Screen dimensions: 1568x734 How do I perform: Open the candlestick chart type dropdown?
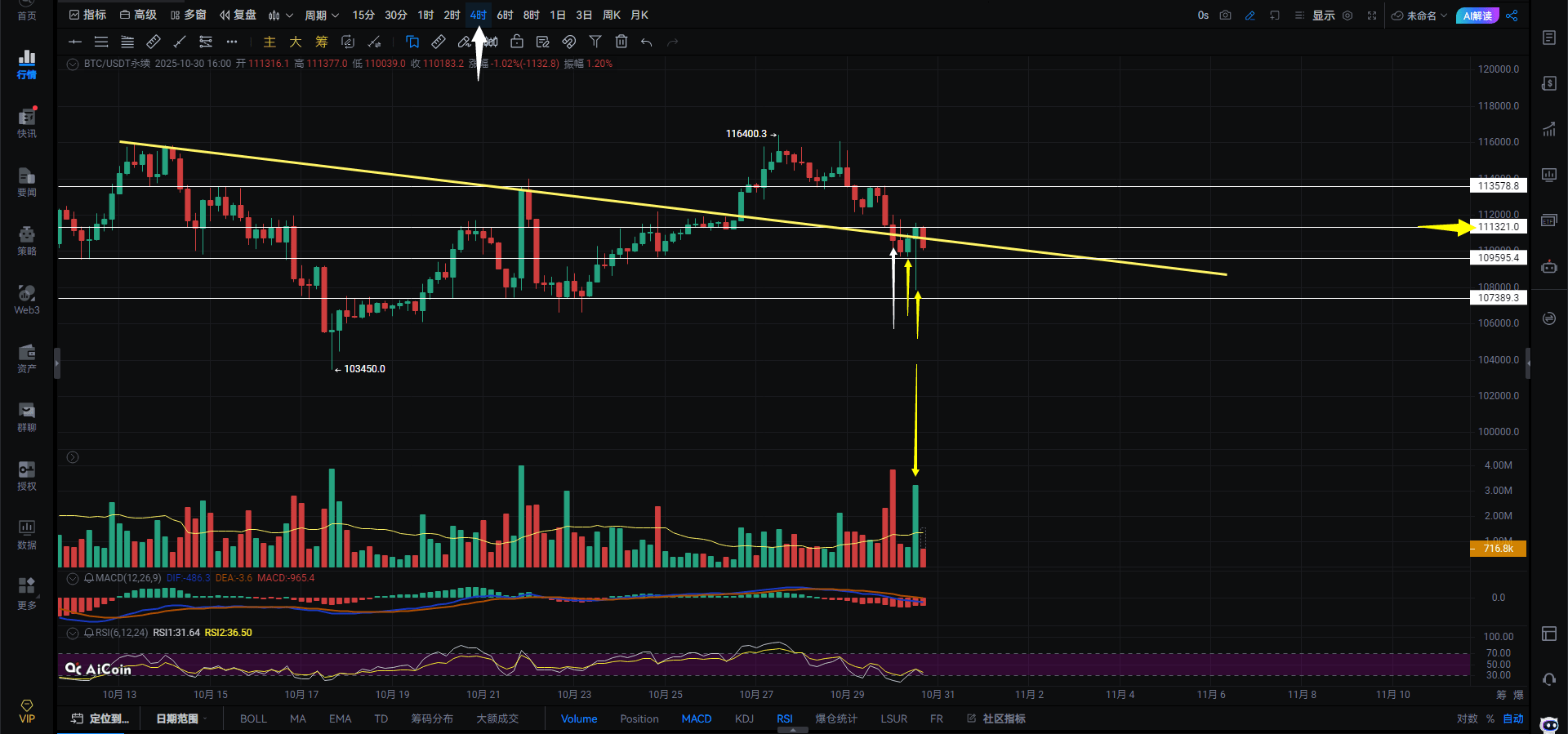tap(280, 16)
